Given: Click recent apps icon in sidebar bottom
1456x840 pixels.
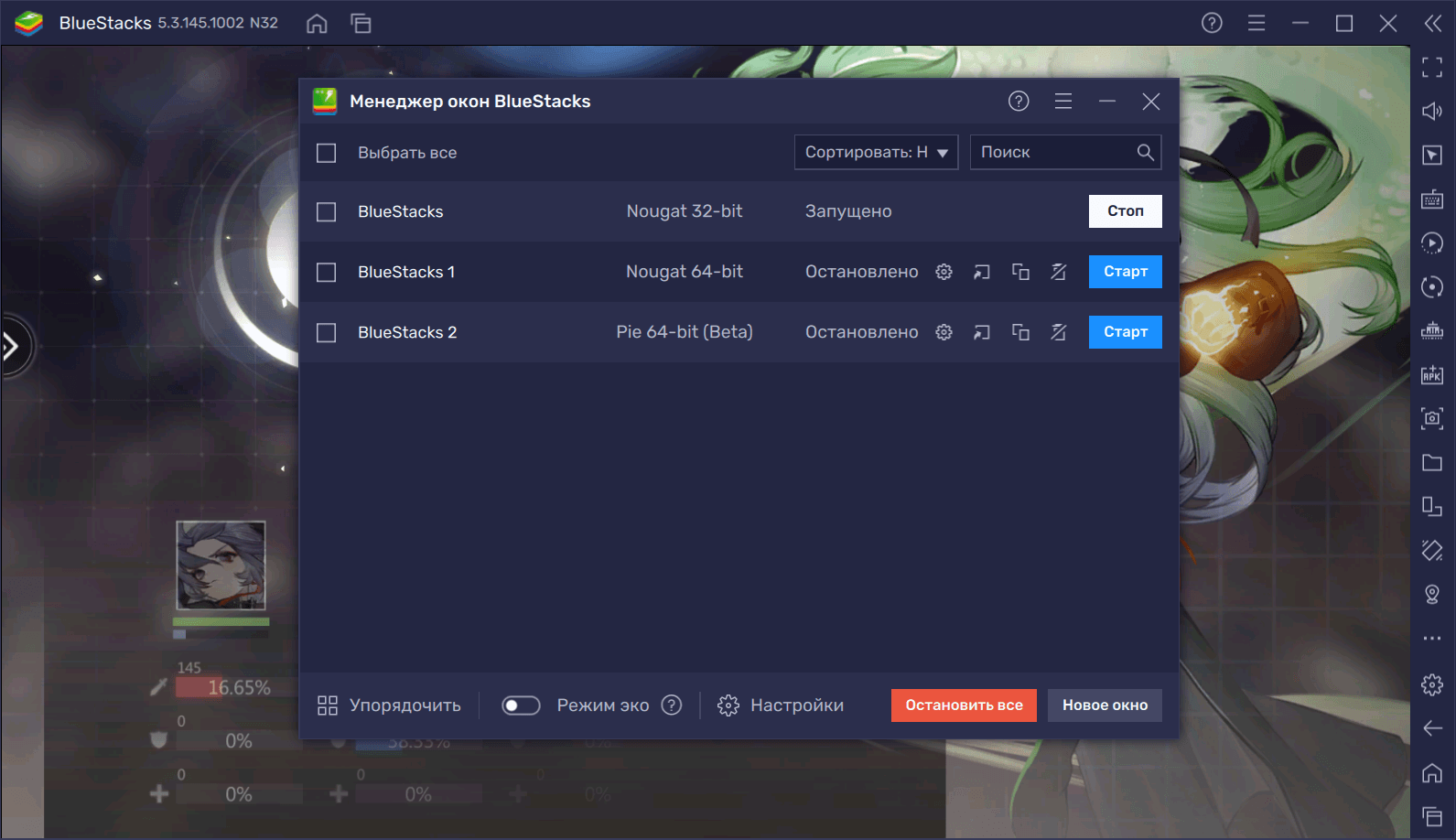Looking at the screenshot, I should pos(1432,817).
